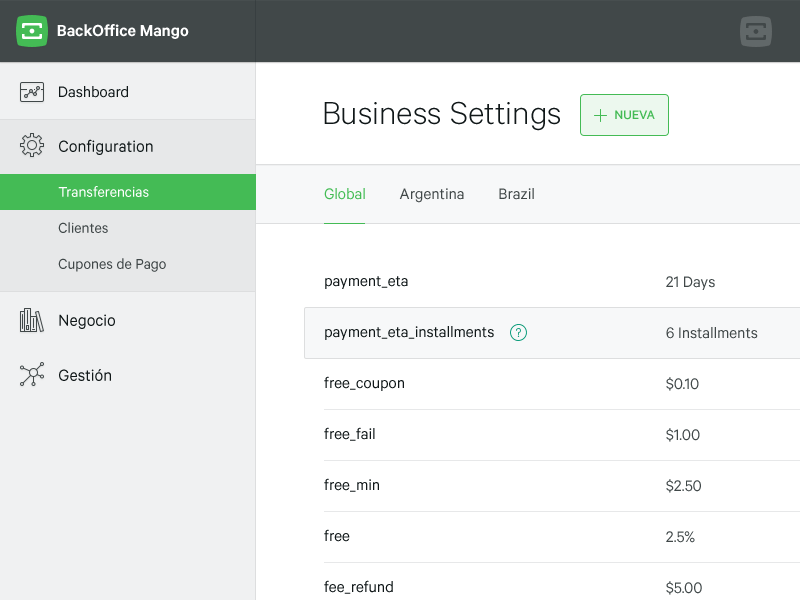Screen dimensions: 800x600
Task: Switch to the Argentina tab
Action: (x=432, y=194)
